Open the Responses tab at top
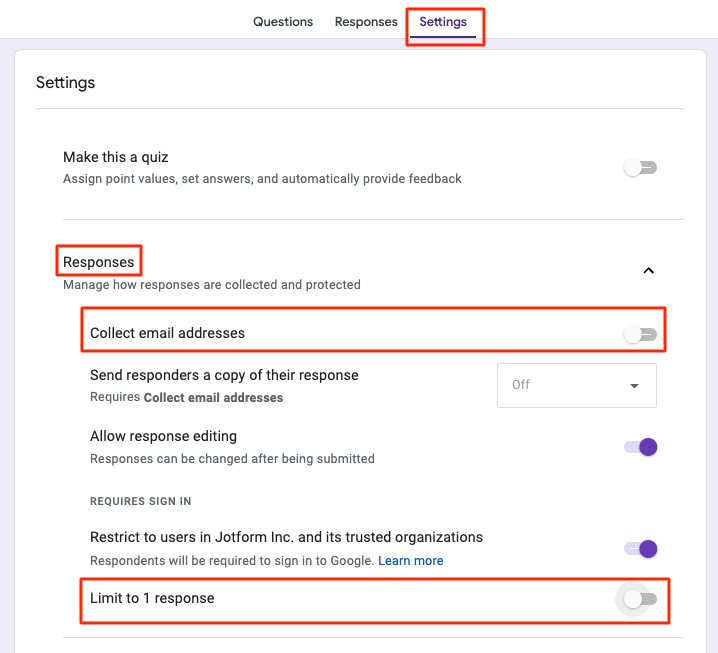Image resolution: width=718 pixels, height=653 pixels. [366, 22]
